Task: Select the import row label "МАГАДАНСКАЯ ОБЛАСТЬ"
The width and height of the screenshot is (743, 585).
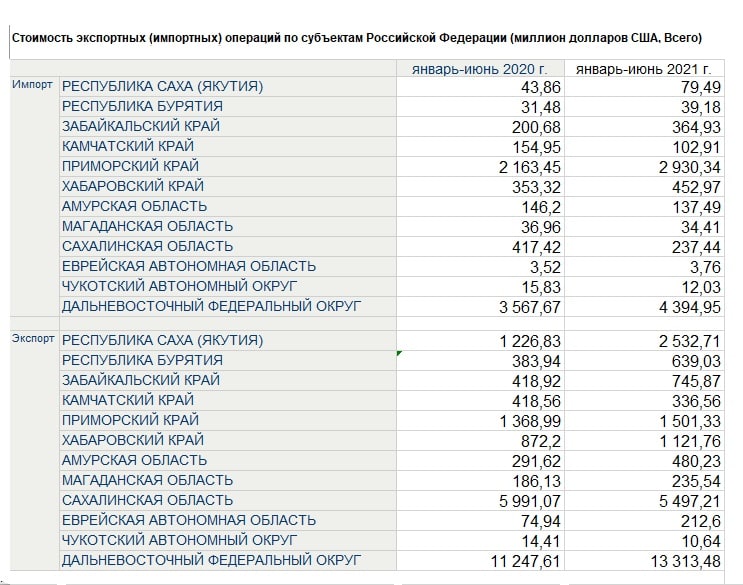Action: [147, 226]
